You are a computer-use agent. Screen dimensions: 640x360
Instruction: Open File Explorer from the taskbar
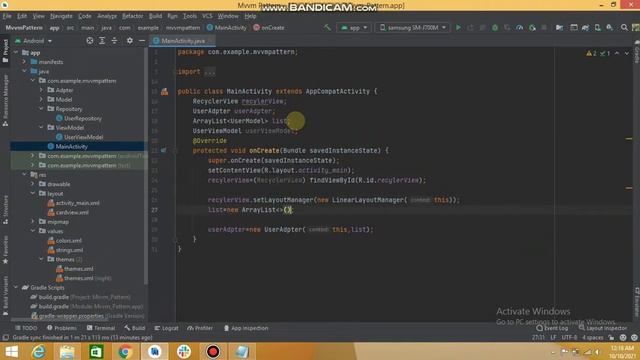(x=67, y=351)
